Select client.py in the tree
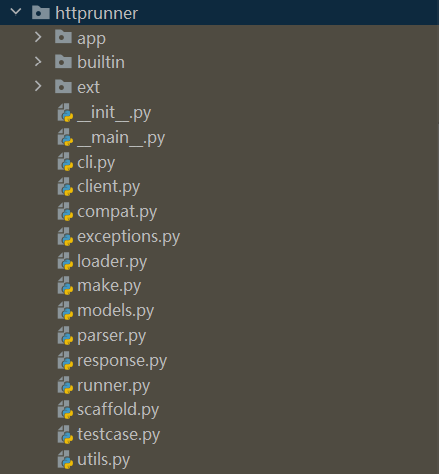The image size is (439, 474). point(109,187)
